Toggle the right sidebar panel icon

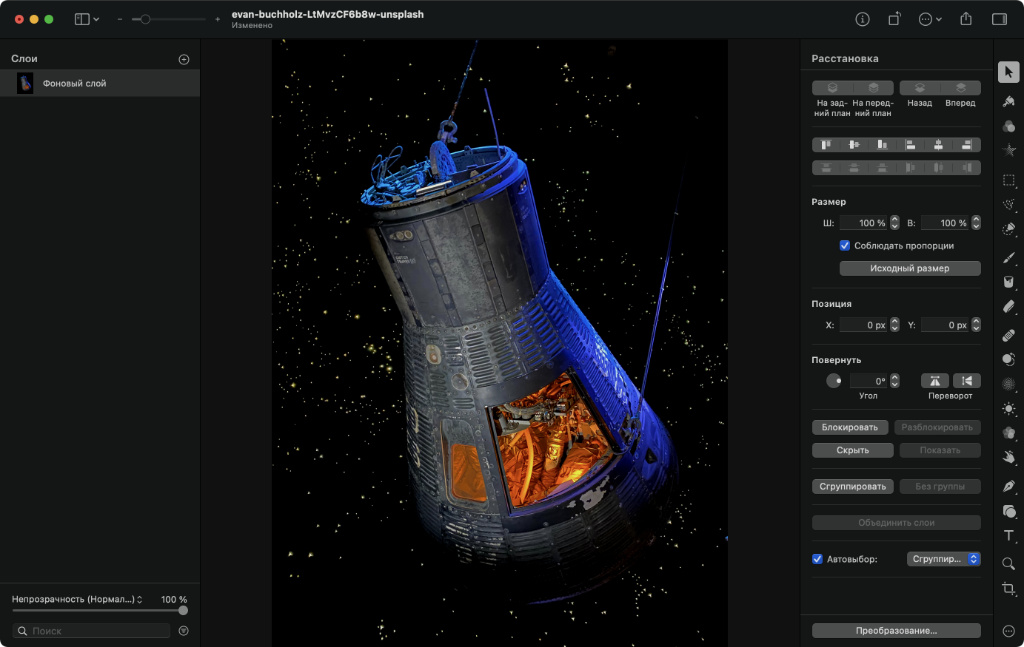point(998,19)
